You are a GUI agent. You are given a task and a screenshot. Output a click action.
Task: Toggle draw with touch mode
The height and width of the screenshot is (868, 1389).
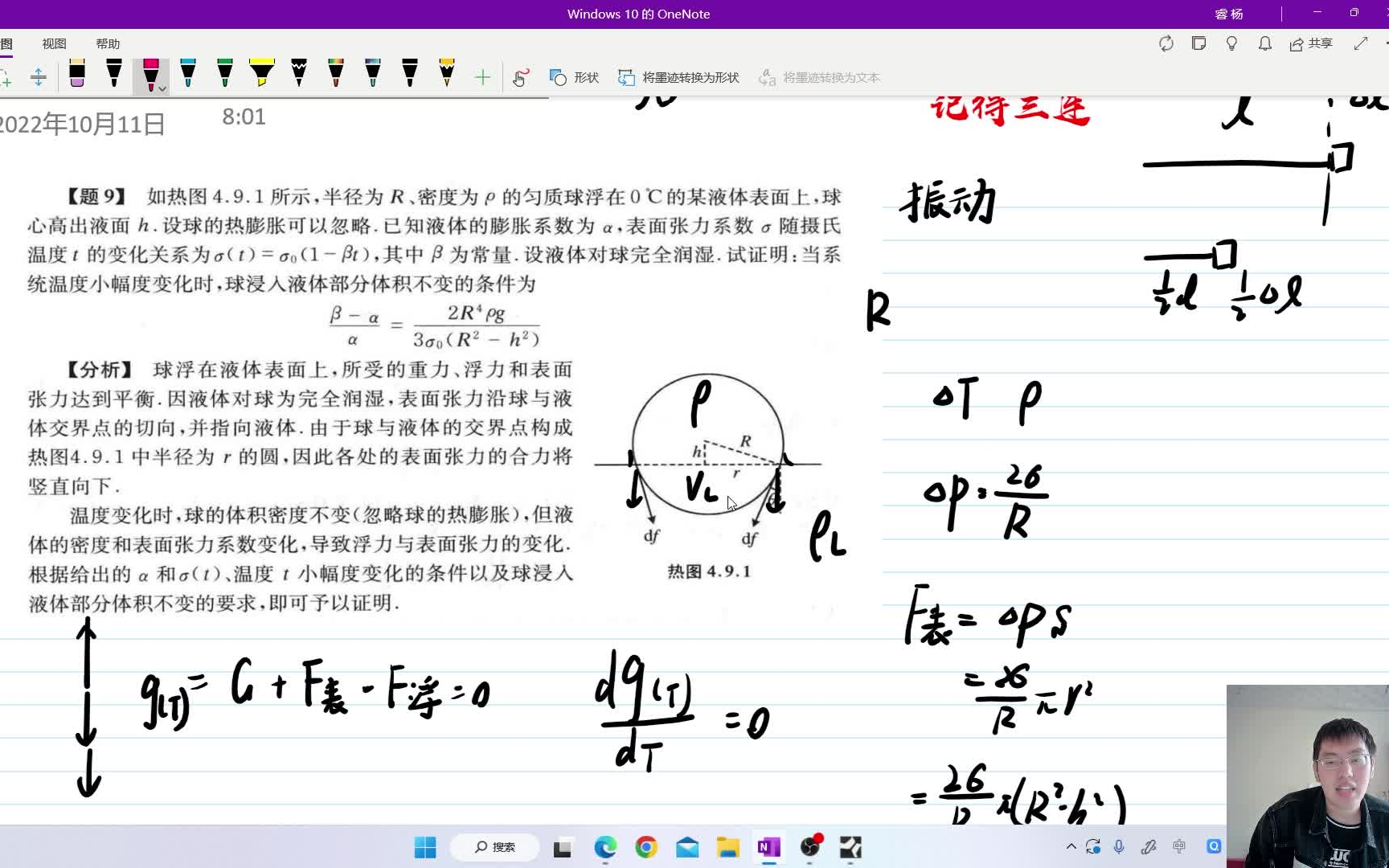coord(521,77)
